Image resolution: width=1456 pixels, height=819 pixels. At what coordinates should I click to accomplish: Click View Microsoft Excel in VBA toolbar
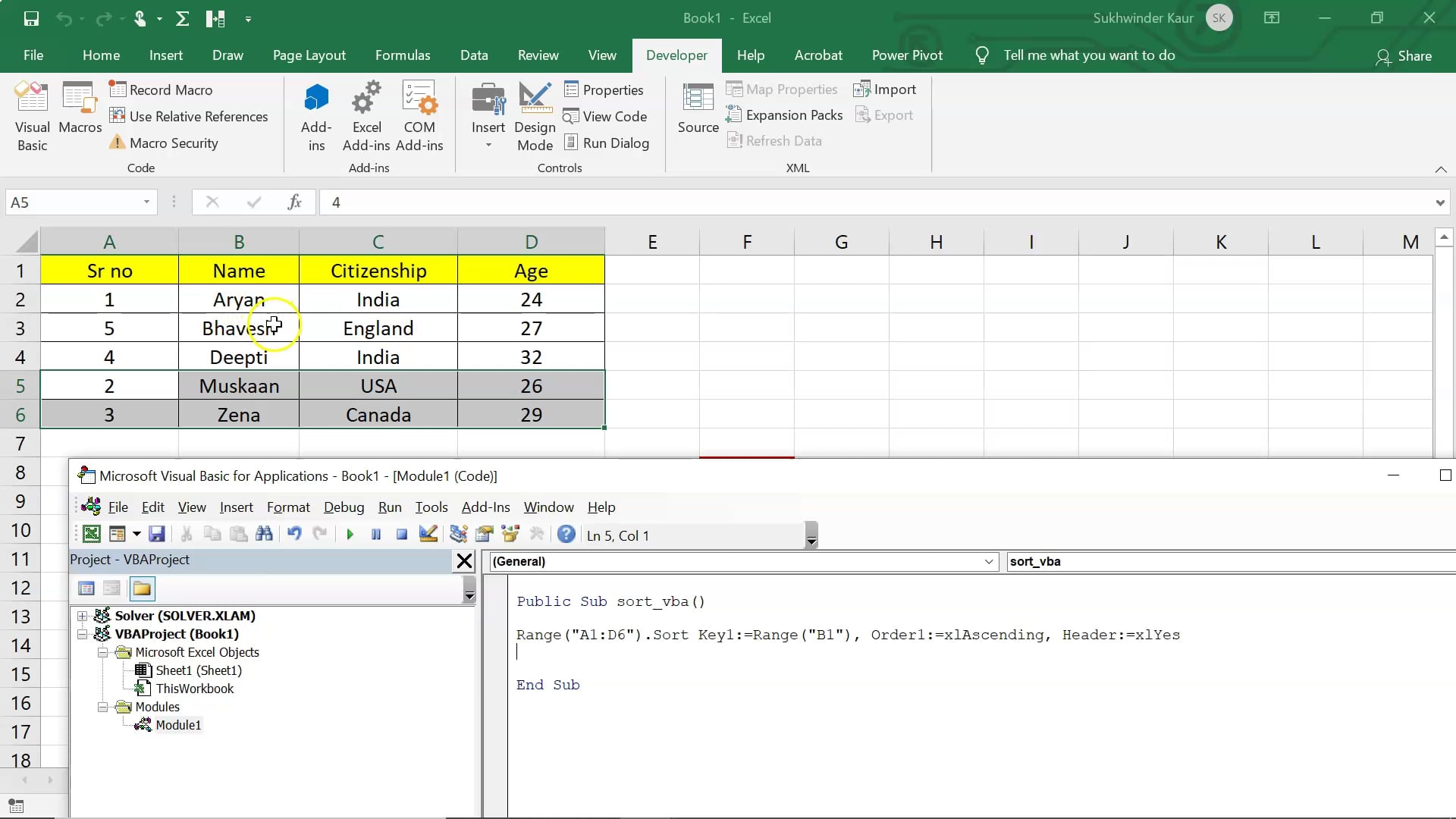tap(90, 534)
